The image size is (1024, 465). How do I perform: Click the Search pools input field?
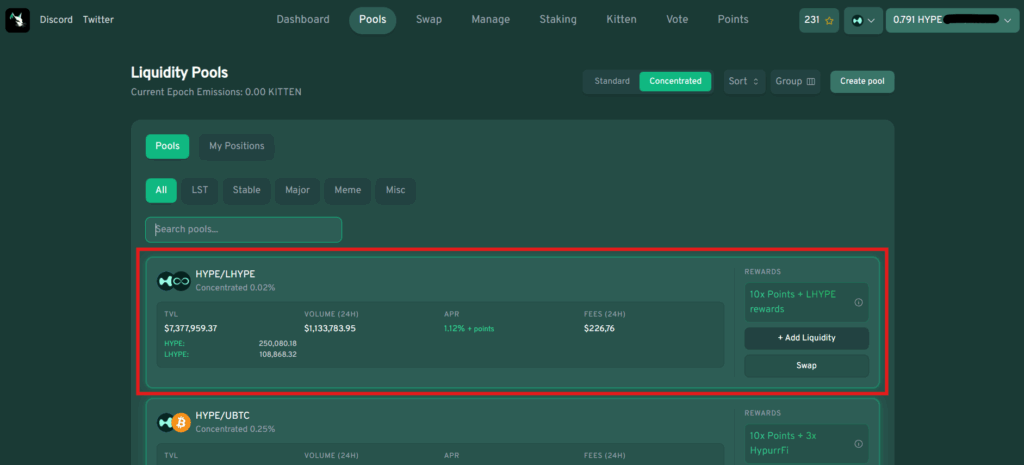tap(244, 230)
